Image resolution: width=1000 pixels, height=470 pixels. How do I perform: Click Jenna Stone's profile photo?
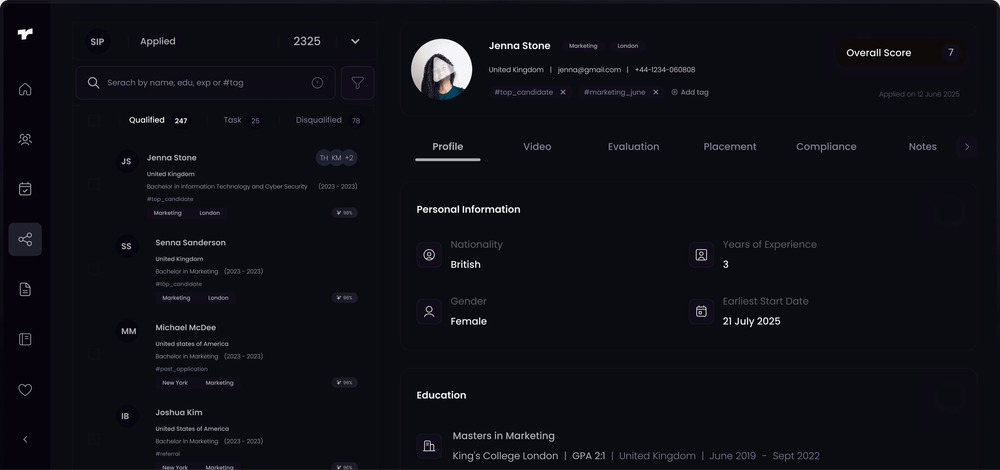pos(441,69)
